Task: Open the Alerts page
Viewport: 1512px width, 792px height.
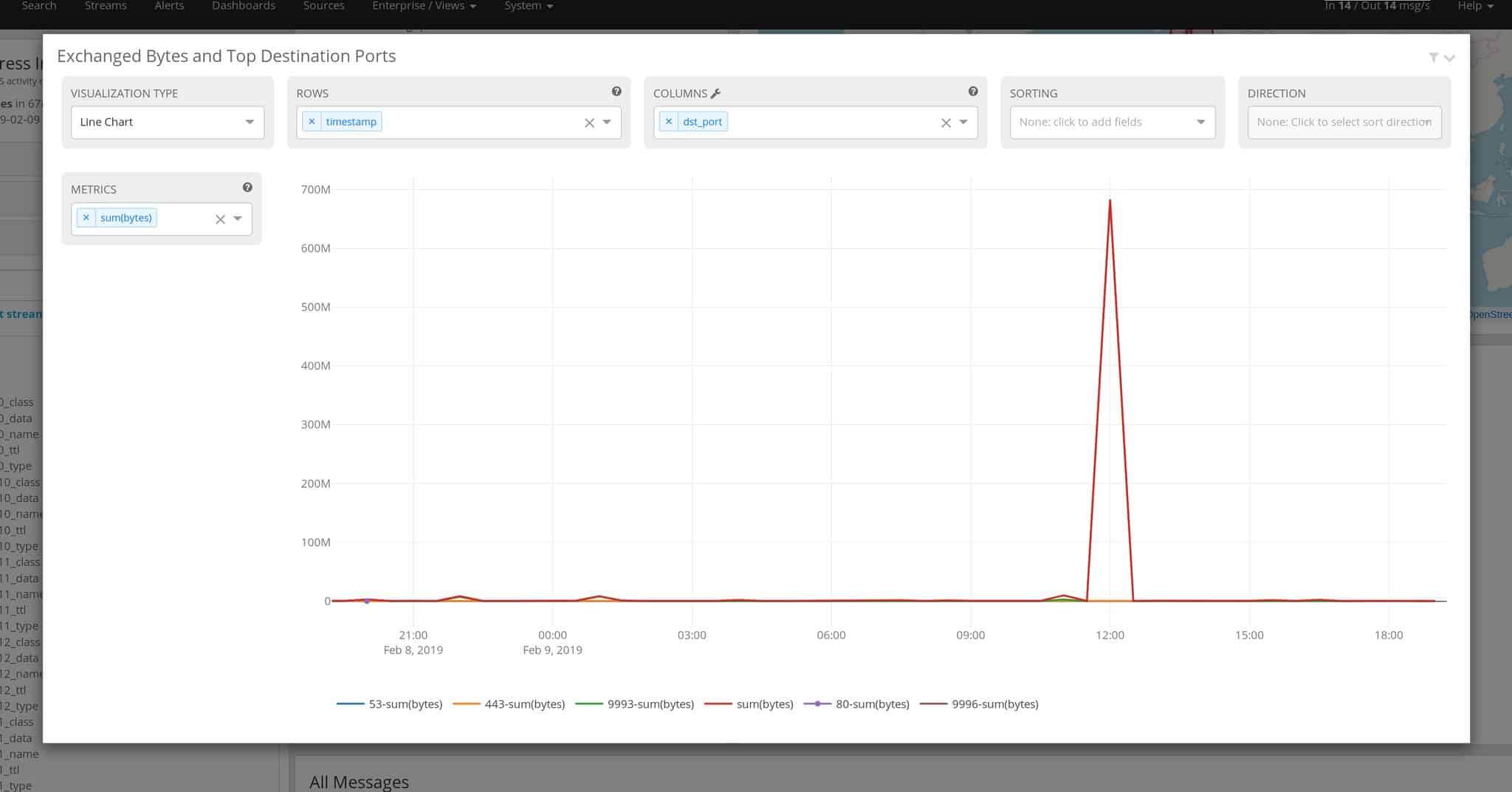Action: click(169, 6)
